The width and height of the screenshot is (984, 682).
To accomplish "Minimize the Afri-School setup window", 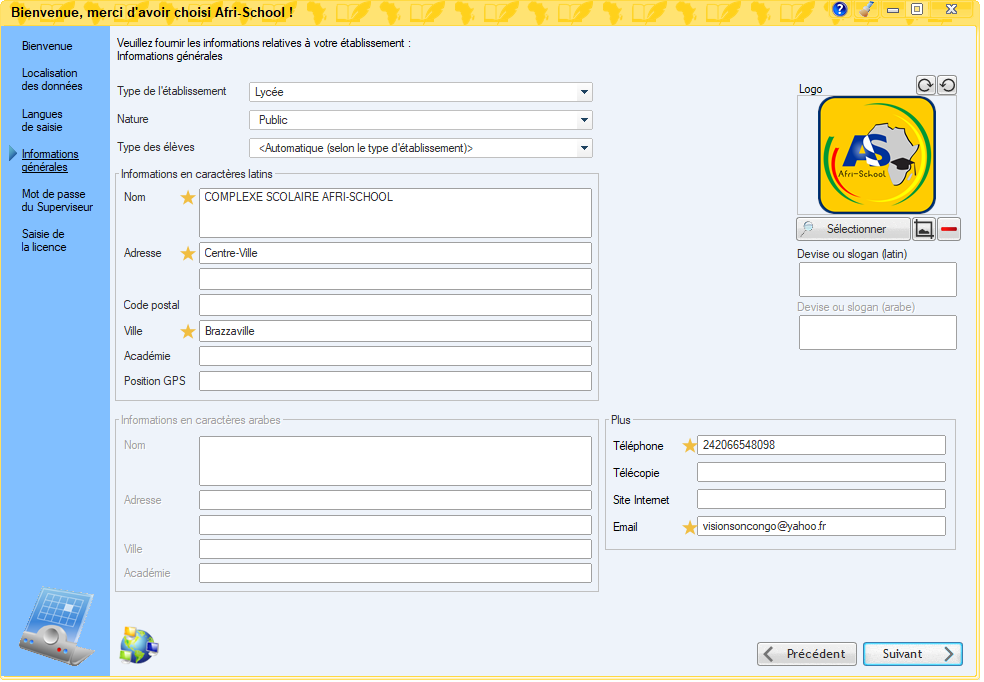I will [x=893, y=9].
